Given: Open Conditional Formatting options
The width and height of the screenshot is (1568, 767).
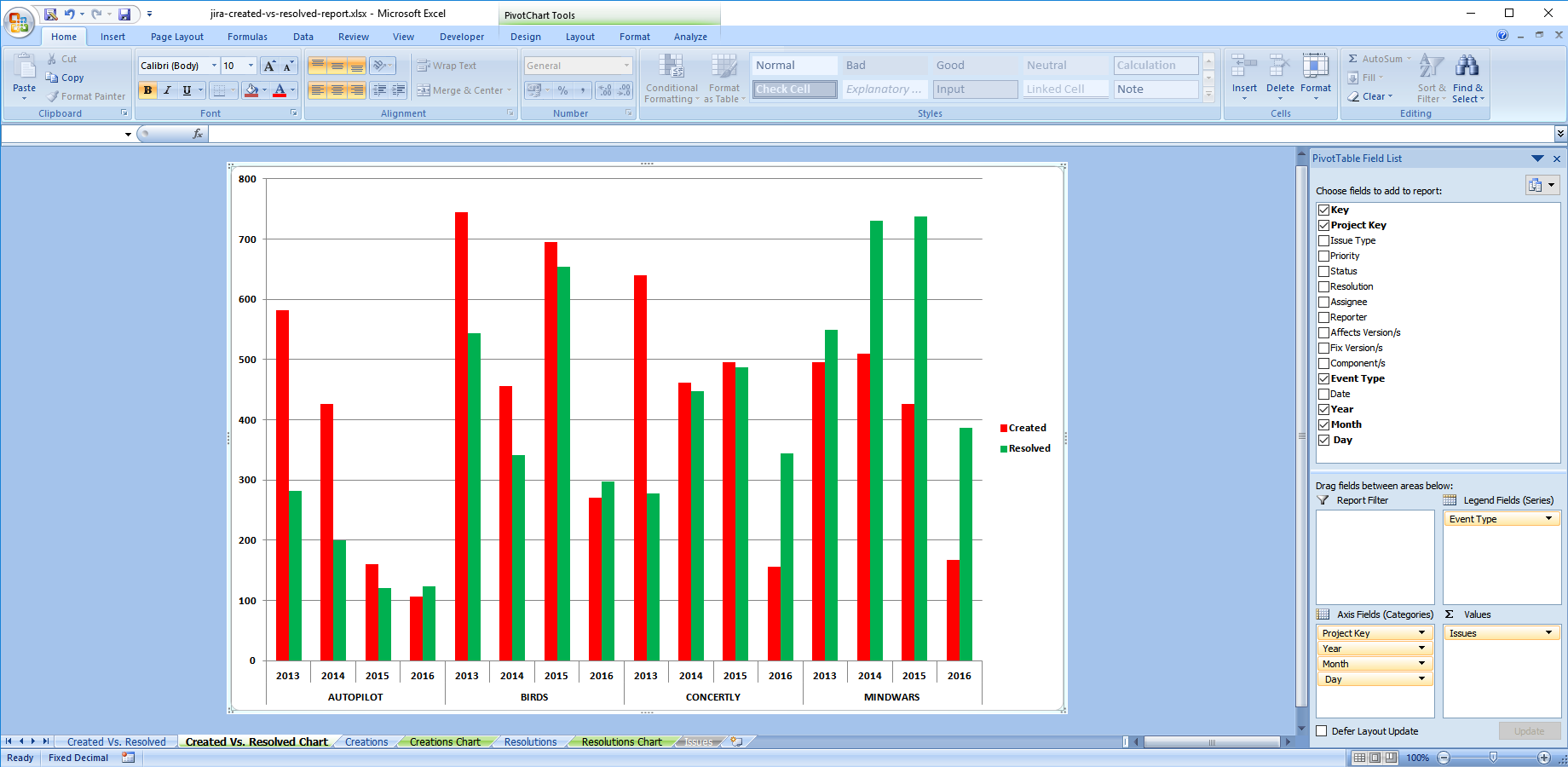Looking at the screenshot, I should click(x=672, y=77).
